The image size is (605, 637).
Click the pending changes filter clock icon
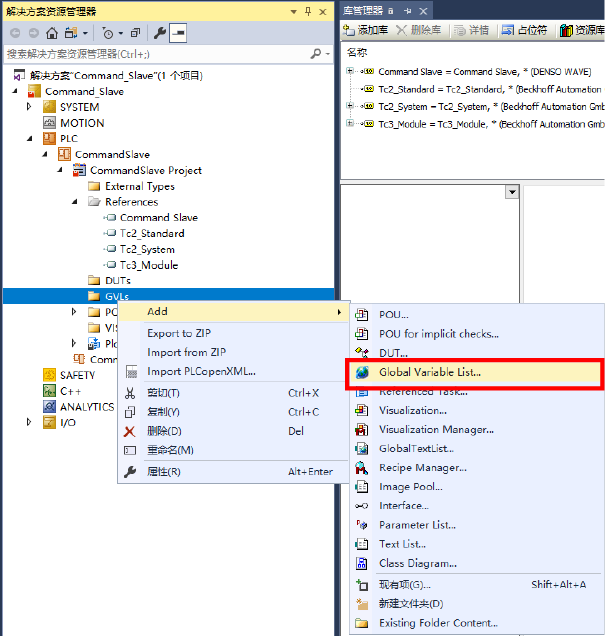107,33
